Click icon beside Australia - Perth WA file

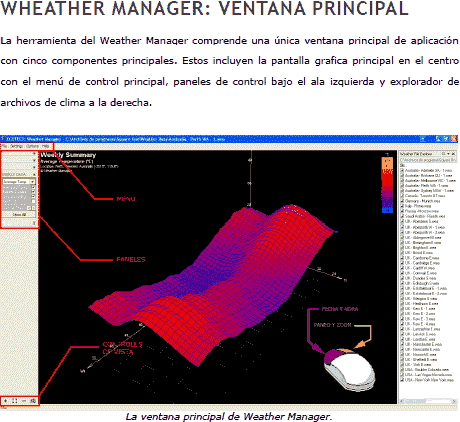click(x=402, y=186)
